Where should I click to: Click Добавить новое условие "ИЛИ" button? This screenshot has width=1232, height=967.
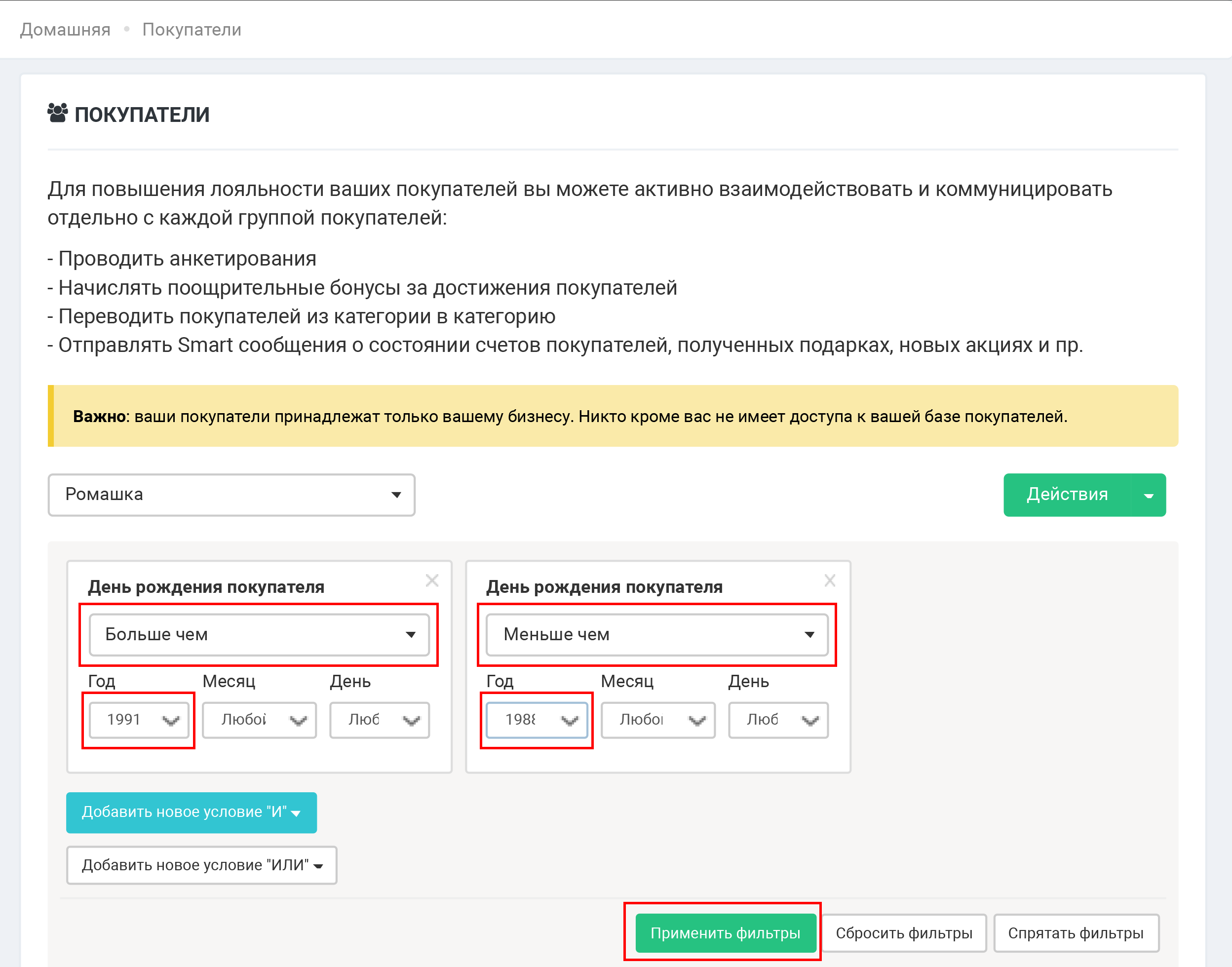coord(201,865)
